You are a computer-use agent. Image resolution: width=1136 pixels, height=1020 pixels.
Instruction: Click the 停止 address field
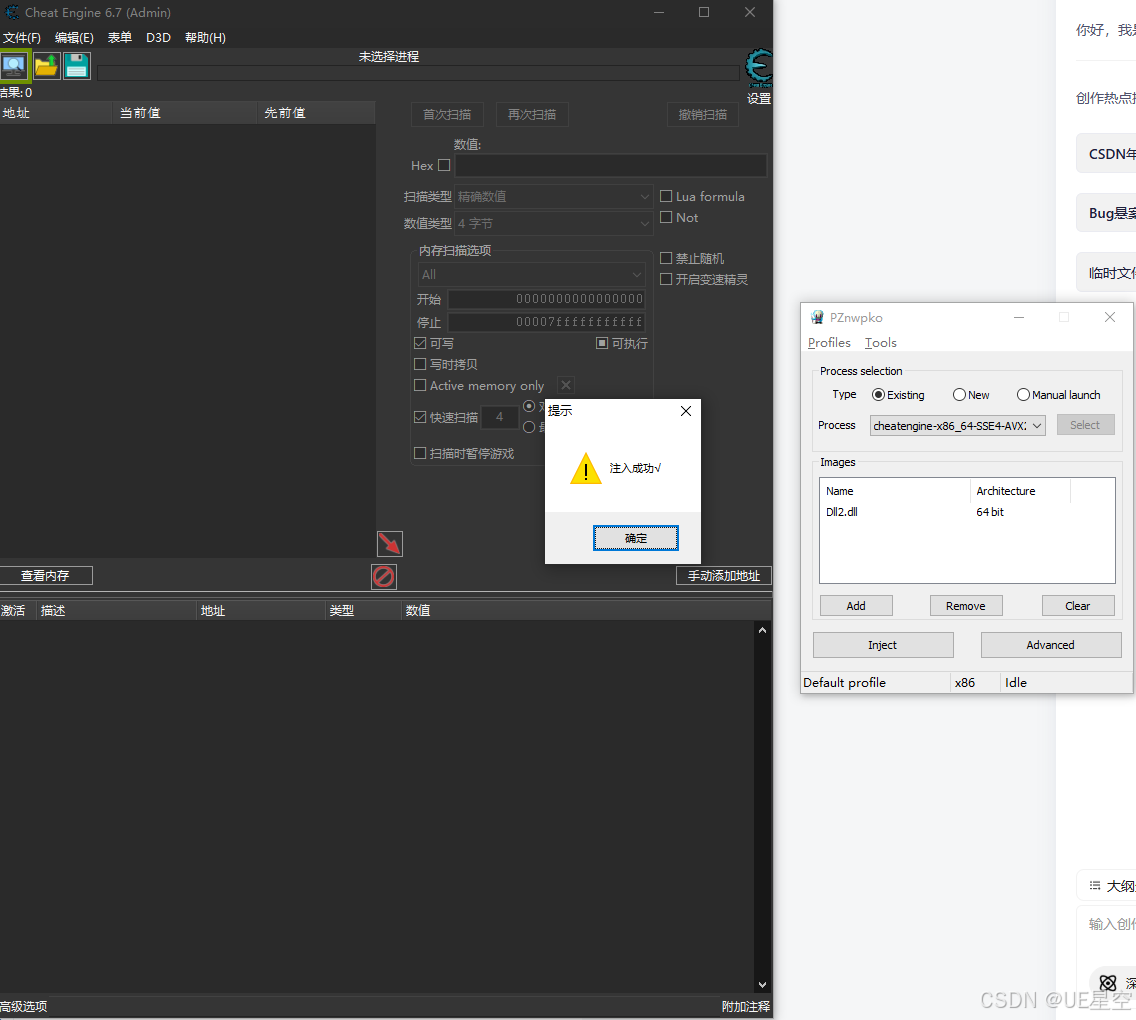pos(546,322)
